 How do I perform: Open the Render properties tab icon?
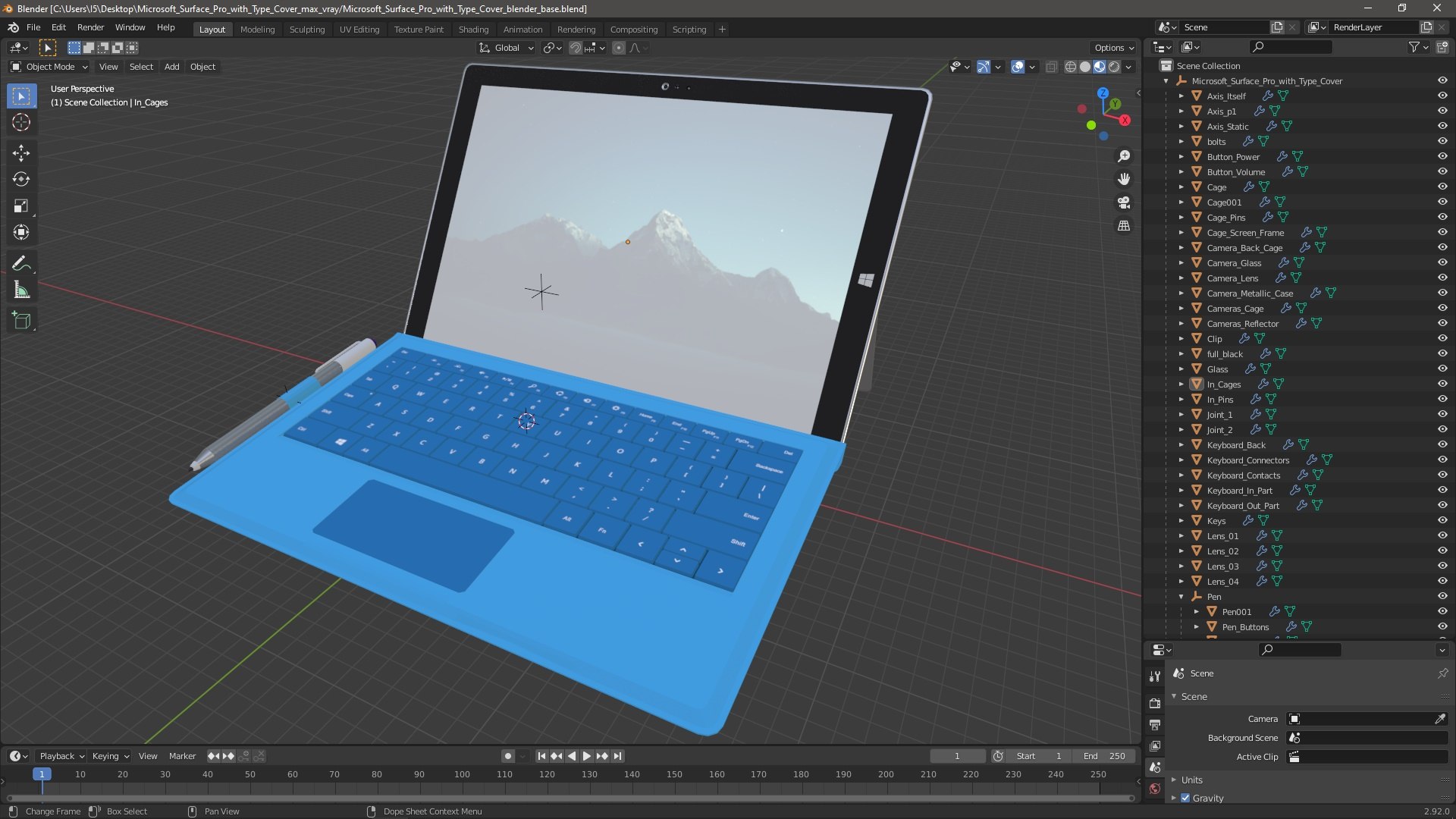pyautogui.click(x=1155, y=703)
